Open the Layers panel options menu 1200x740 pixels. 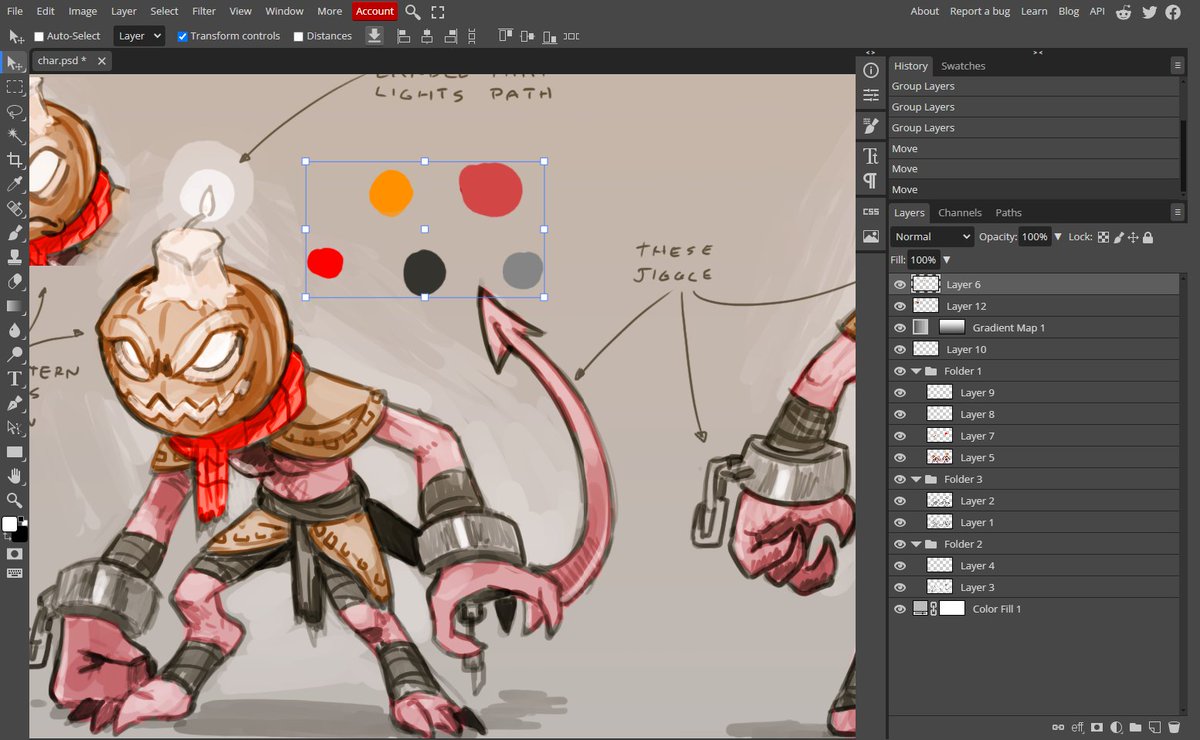(x=1177, y=213)
